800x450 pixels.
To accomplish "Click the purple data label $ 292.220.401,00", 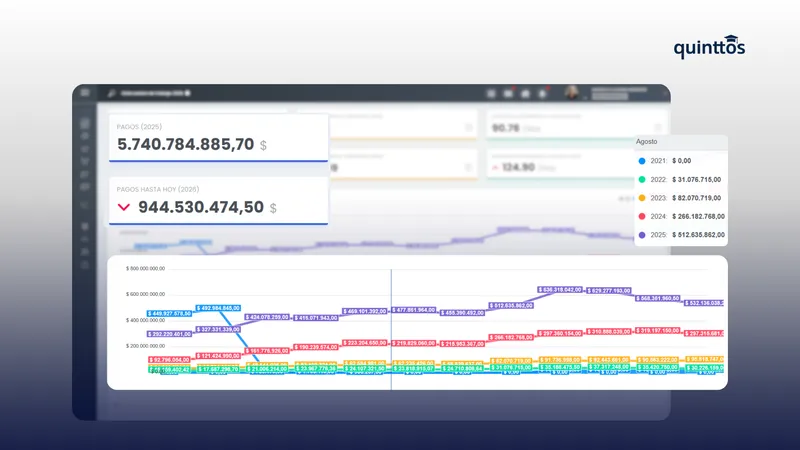I will coord(169,334).
